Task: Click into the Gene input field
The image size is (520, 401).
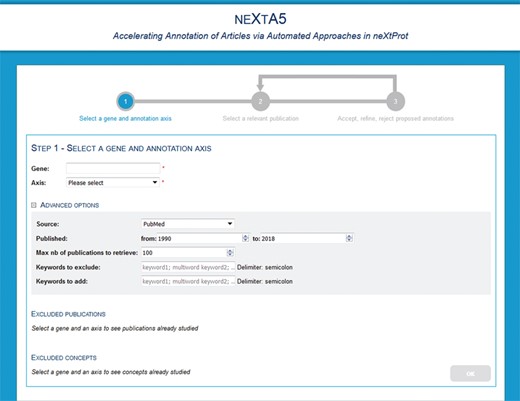Action: pos(113,168)
